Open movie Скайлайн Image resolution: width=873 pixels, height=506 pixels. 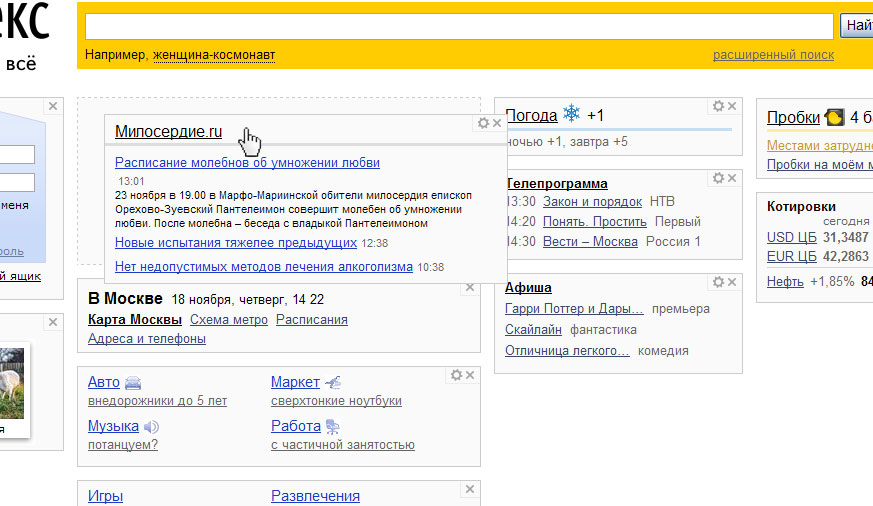point(533,330)
